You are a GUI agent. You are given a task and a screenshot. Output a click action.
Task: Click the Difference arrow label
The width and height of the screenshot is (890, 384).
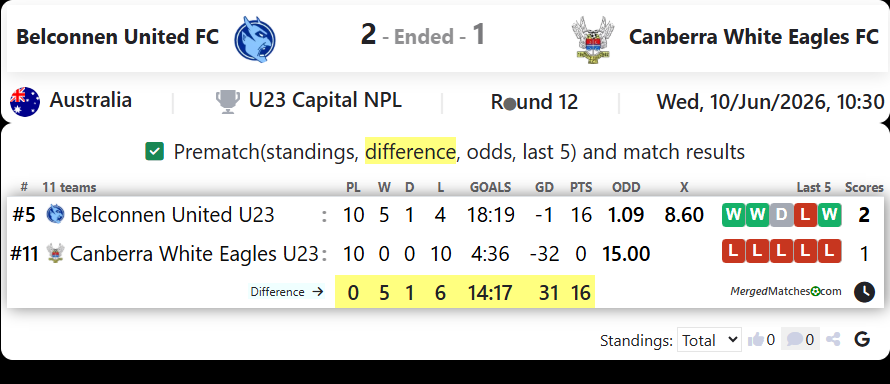(287, 292)
